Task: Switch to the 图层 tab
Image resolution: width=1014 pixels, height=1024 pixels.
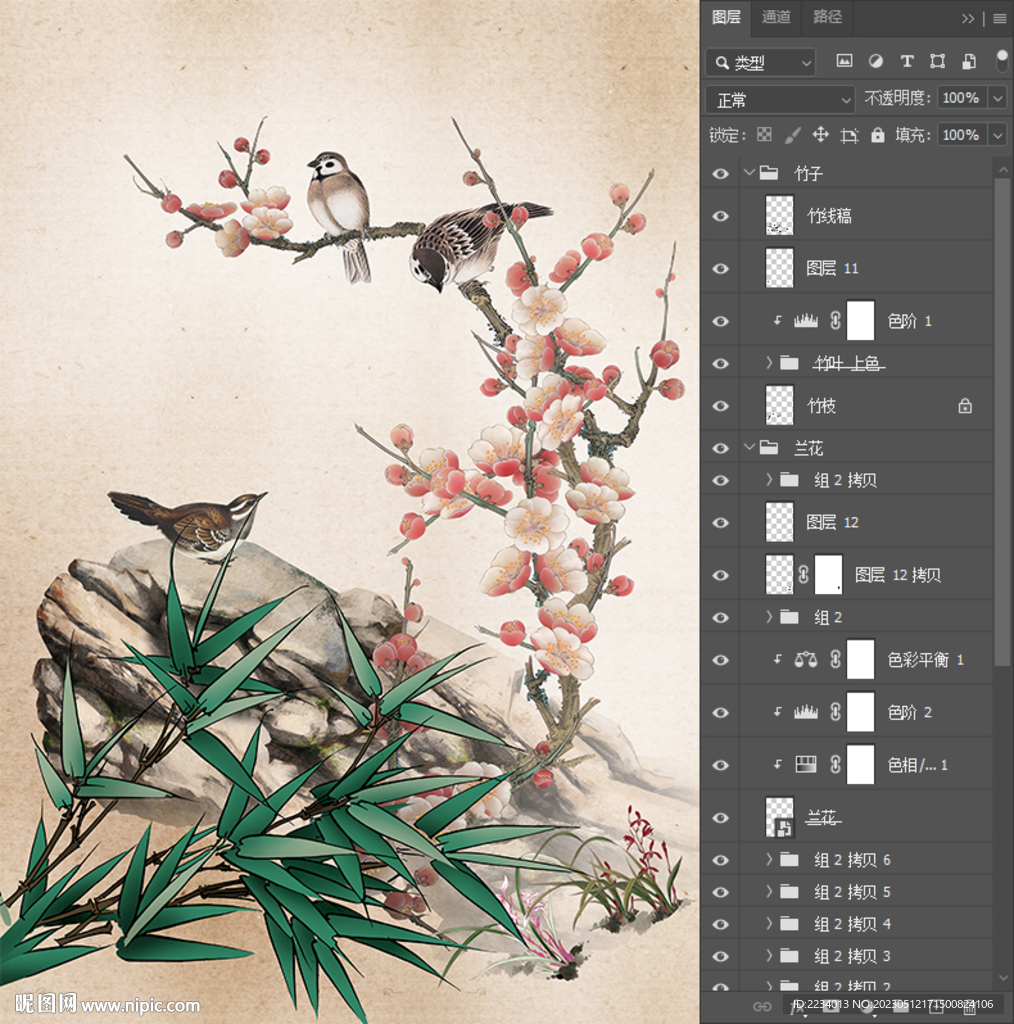Action: point(726,17)
